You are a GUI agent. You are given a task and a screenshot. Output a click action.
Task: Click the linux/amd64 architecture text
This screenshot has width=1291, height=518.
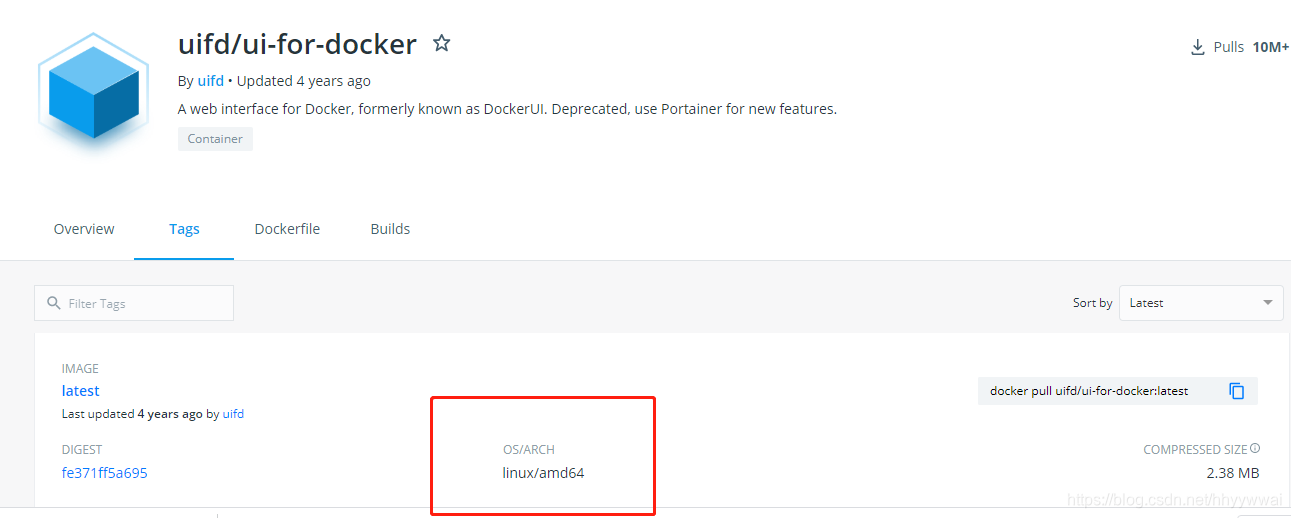point(543,473)
